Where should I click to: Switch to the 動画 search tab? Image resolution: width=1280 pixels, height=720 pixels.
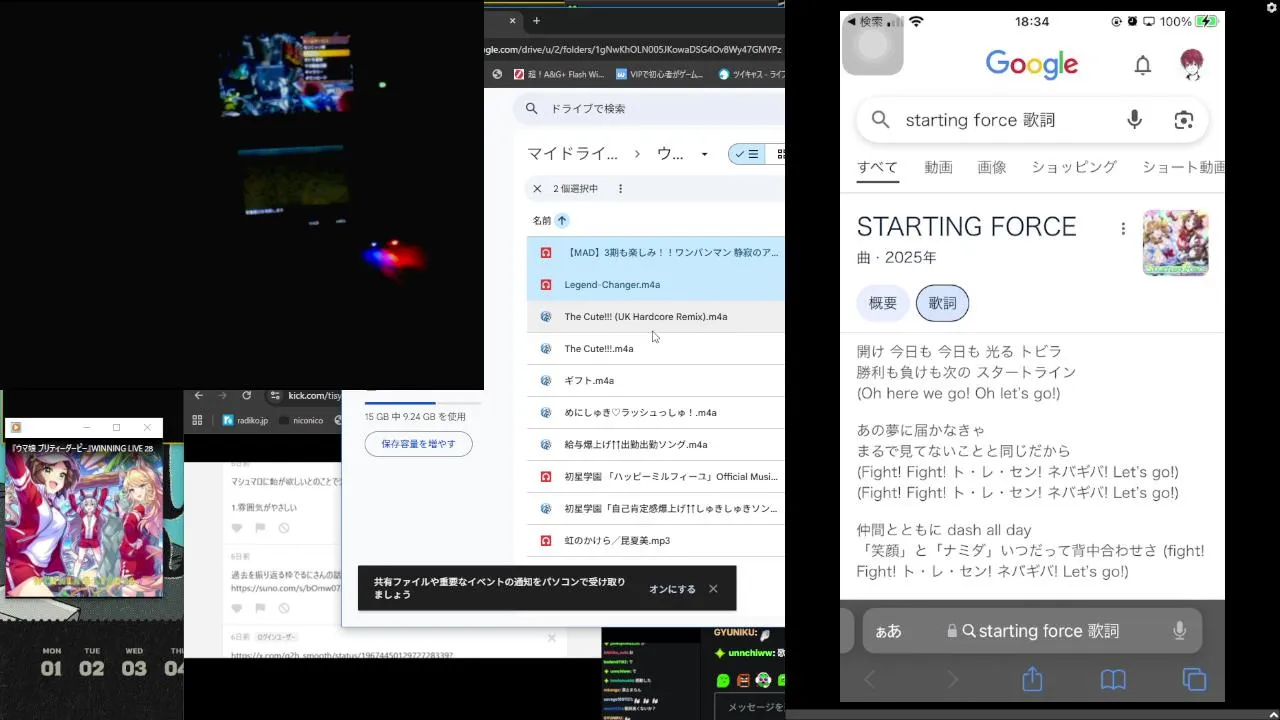[938, 167]
